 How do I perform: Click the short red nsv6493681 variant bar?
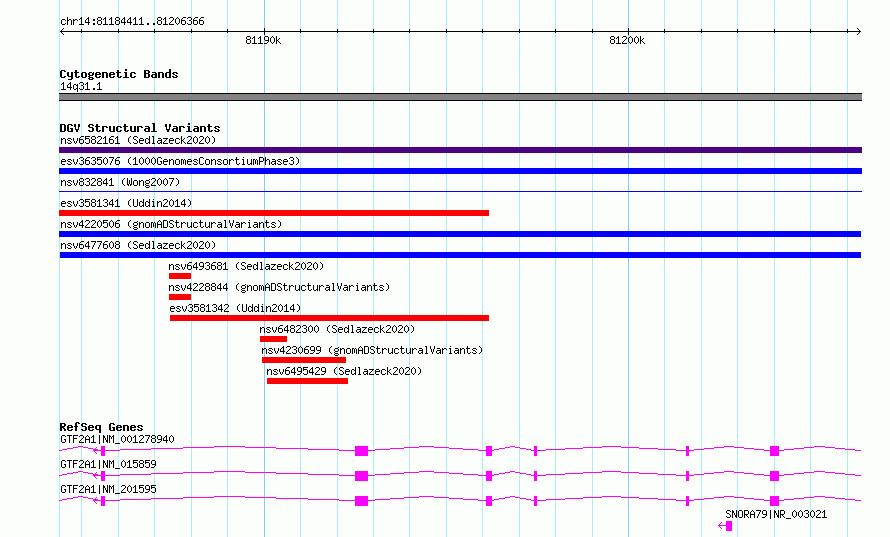click(x=180, y=276)
